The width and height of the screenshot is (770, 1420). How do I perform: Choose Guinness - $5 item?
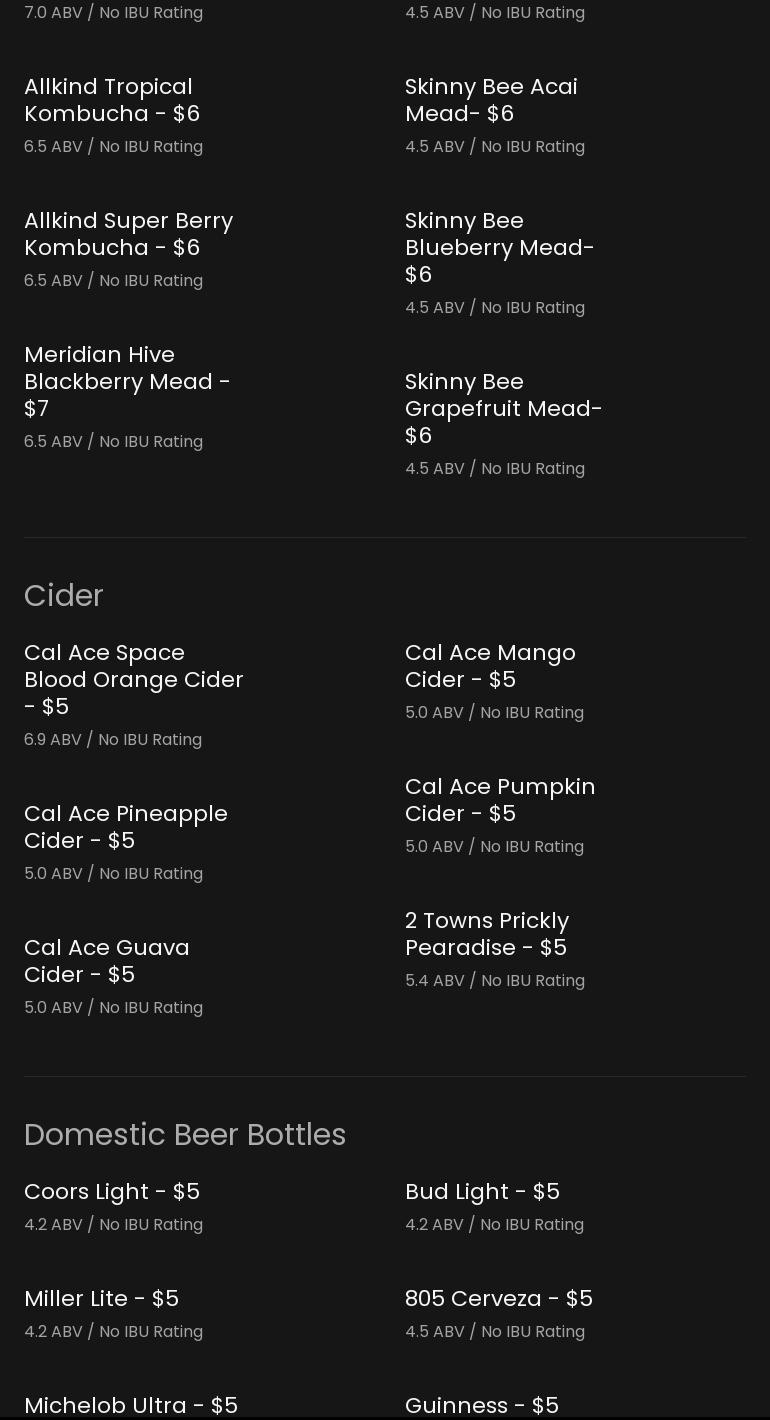point(482,1405)
